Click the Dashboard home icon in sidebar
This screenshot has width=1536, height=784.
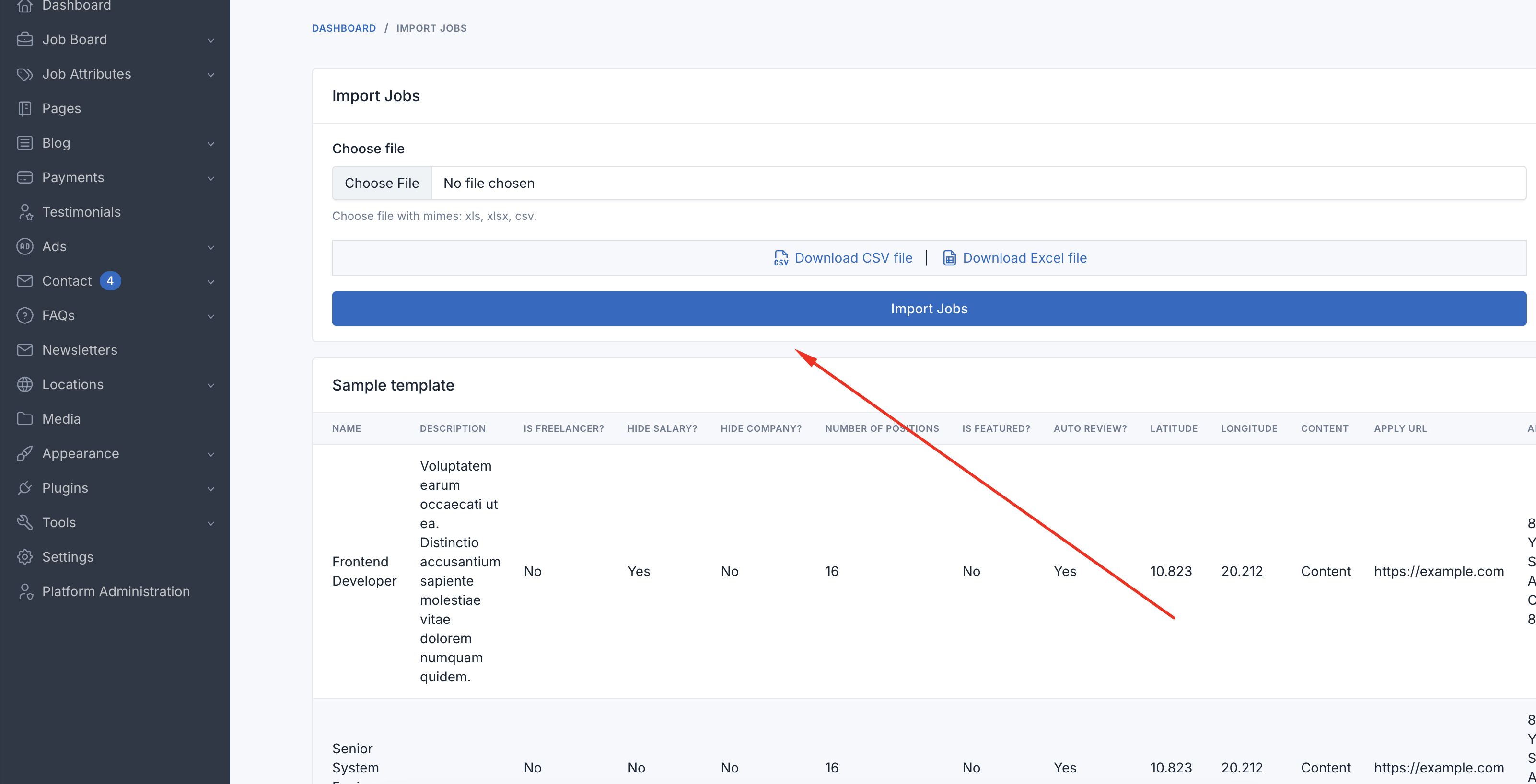24,6
